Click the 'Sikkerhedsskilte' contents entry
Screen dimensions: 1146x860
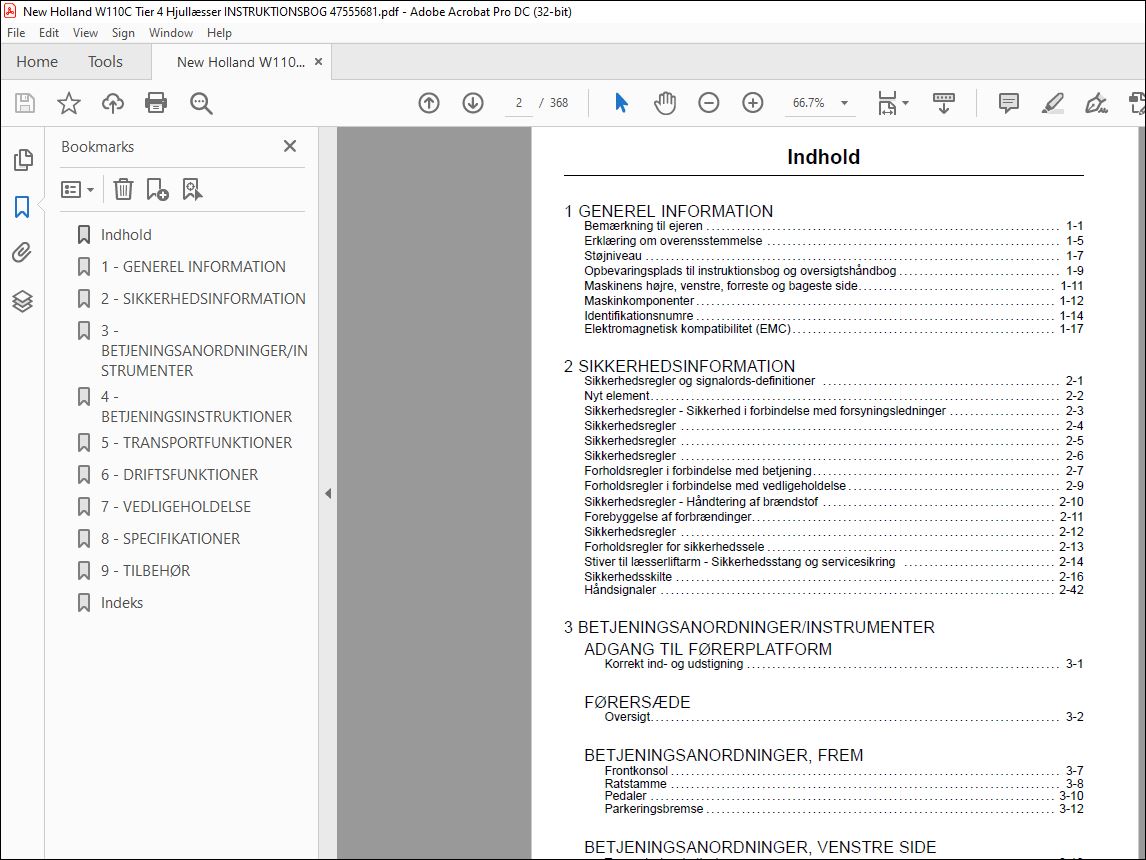[x=628, y=576]
